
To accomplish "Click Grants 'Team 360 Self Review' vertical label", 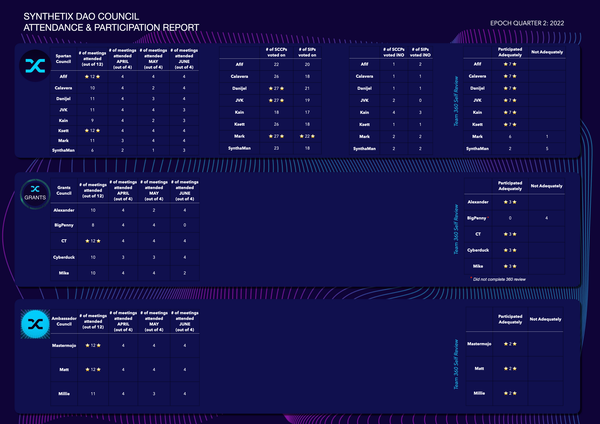I will (x=456, y=229).
